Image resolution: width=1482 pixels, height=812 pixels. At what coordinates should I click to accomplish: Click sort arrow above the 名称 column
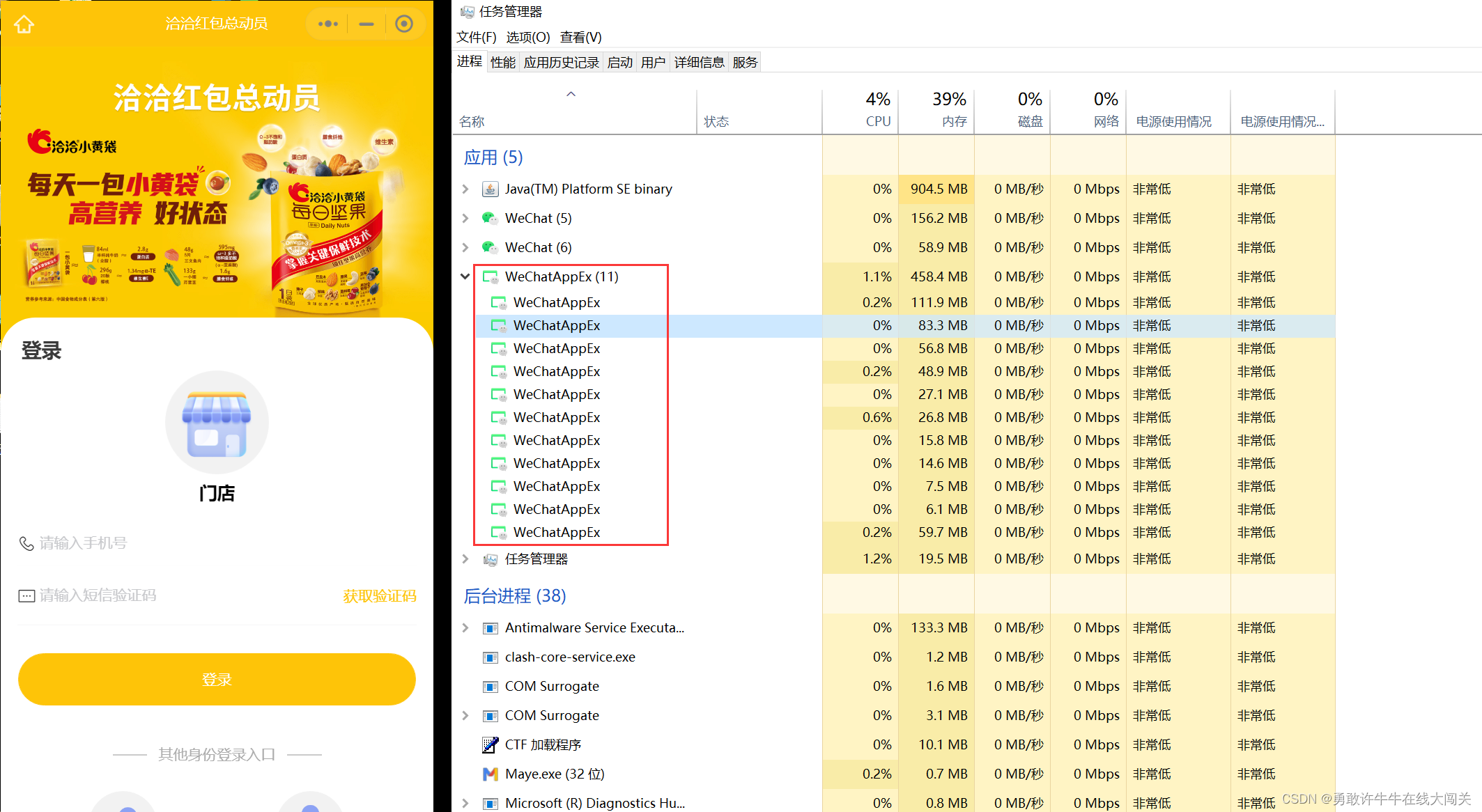point(571,94)
